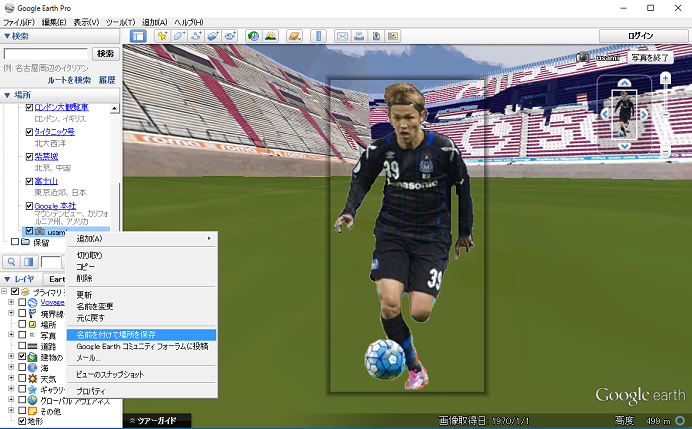
Task: Collapse the 検索 panel triangle
Action: click(x=7, y=36)
